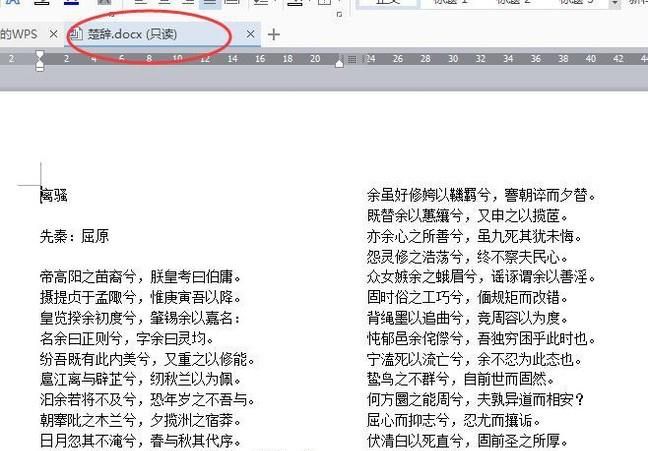648x451 pixels.
Task: Click the line 怨灵修之浩荡兮，终不察夫民心。
Action: 468,257
